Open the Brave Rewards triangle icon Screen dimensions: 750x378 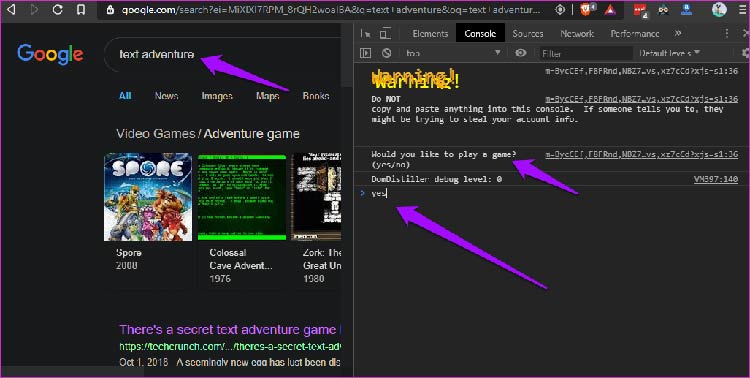coord(610,10)
